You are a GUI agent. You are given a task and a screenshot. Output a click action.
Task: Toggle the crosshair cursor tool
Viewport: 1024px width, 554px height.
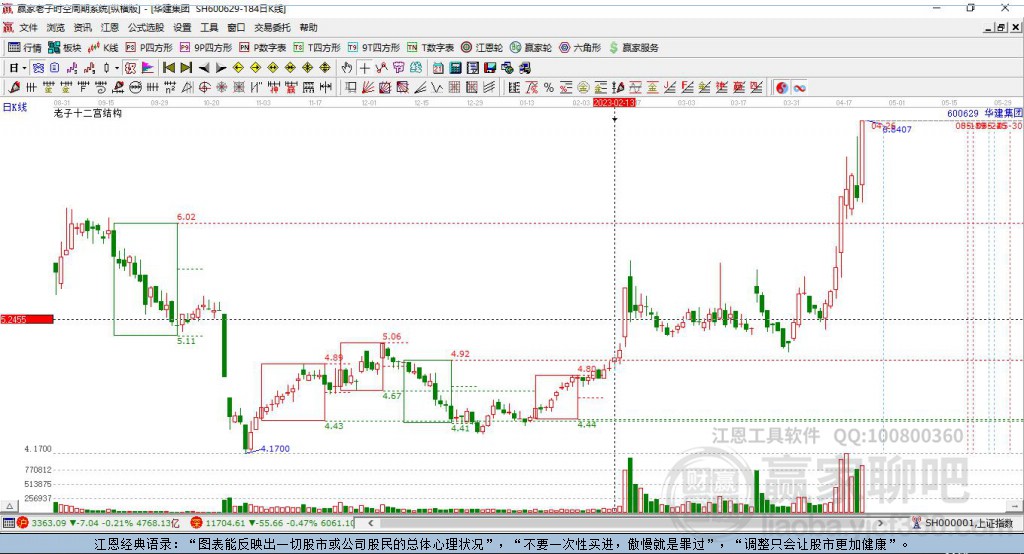[364, 68]
